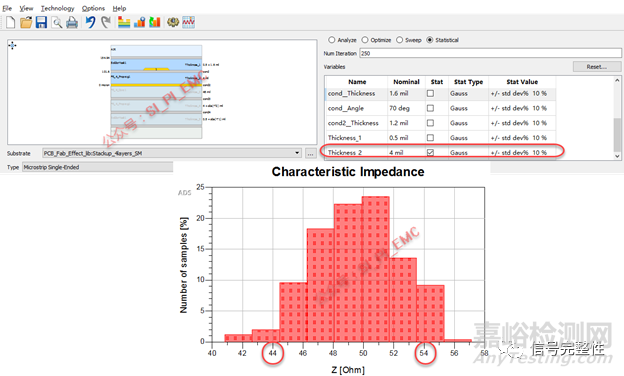Click the waveform graph toolbar icon
The width and height of the screenshot is (624, 376).
point(188,22)
